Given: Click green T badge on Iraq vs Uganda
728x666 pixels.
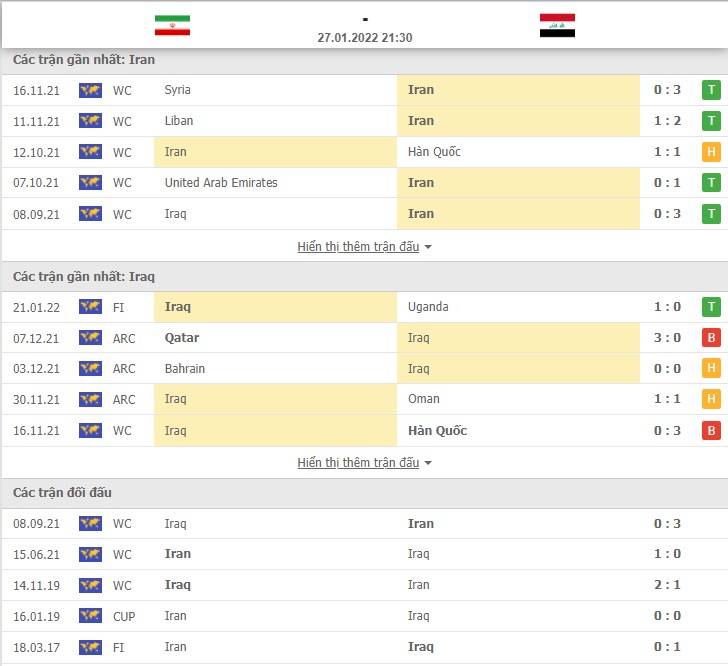Looking at the screenshot, I should point(711,307).
